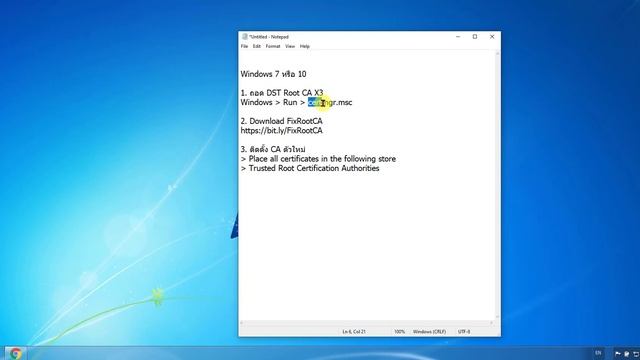Click the '*Untitled - Notepad' title bar
640x360 pixels.
tap(269, 37)
